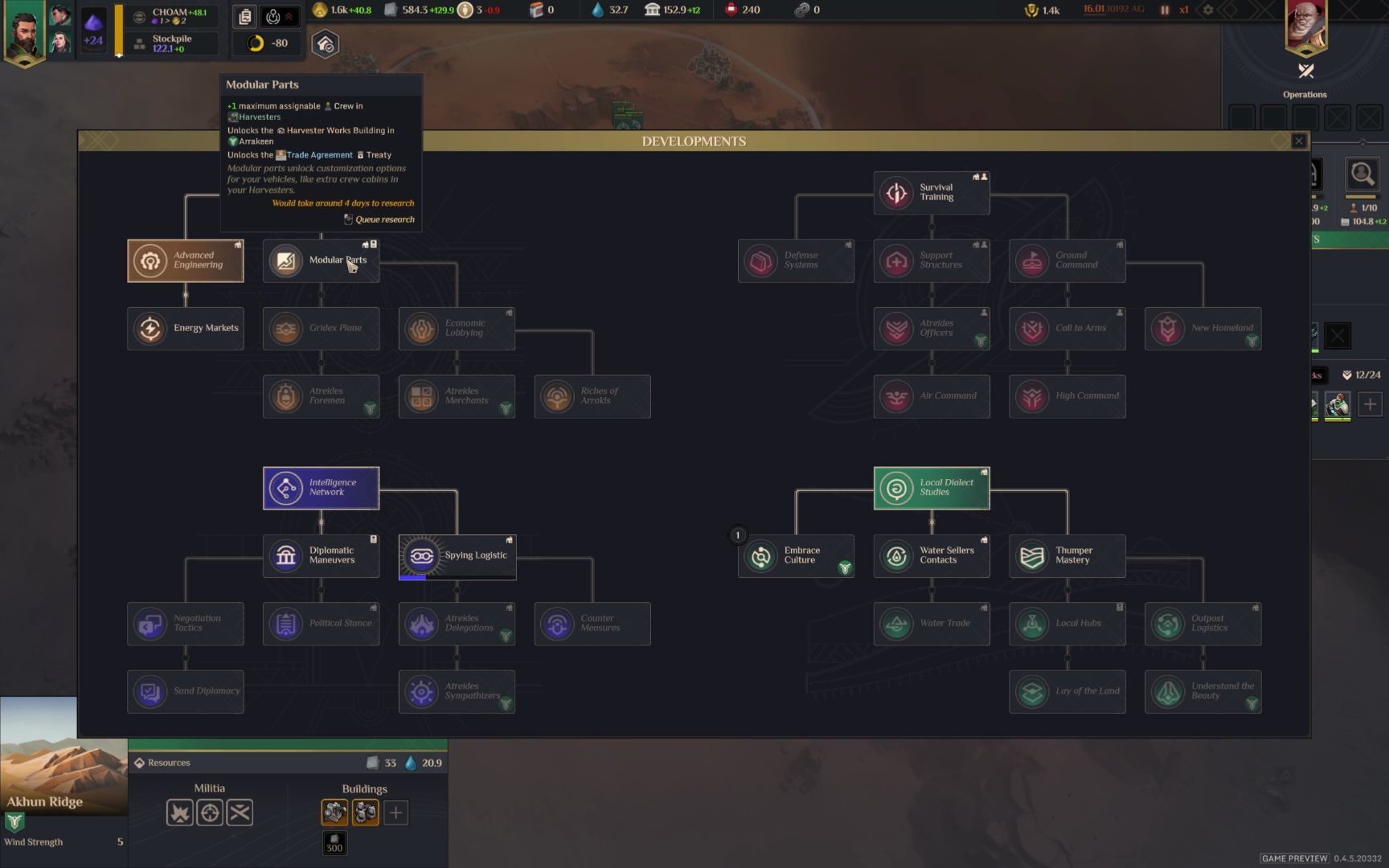
Task: Close the Developments window
Action: pyautogui.click(x=1298, y=141)
